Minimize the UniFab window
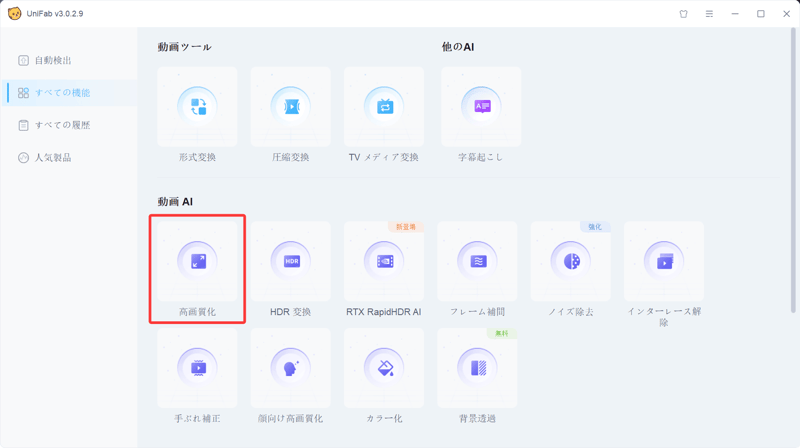The height and width of the screenshot is (448, 800). click(735, 14)
